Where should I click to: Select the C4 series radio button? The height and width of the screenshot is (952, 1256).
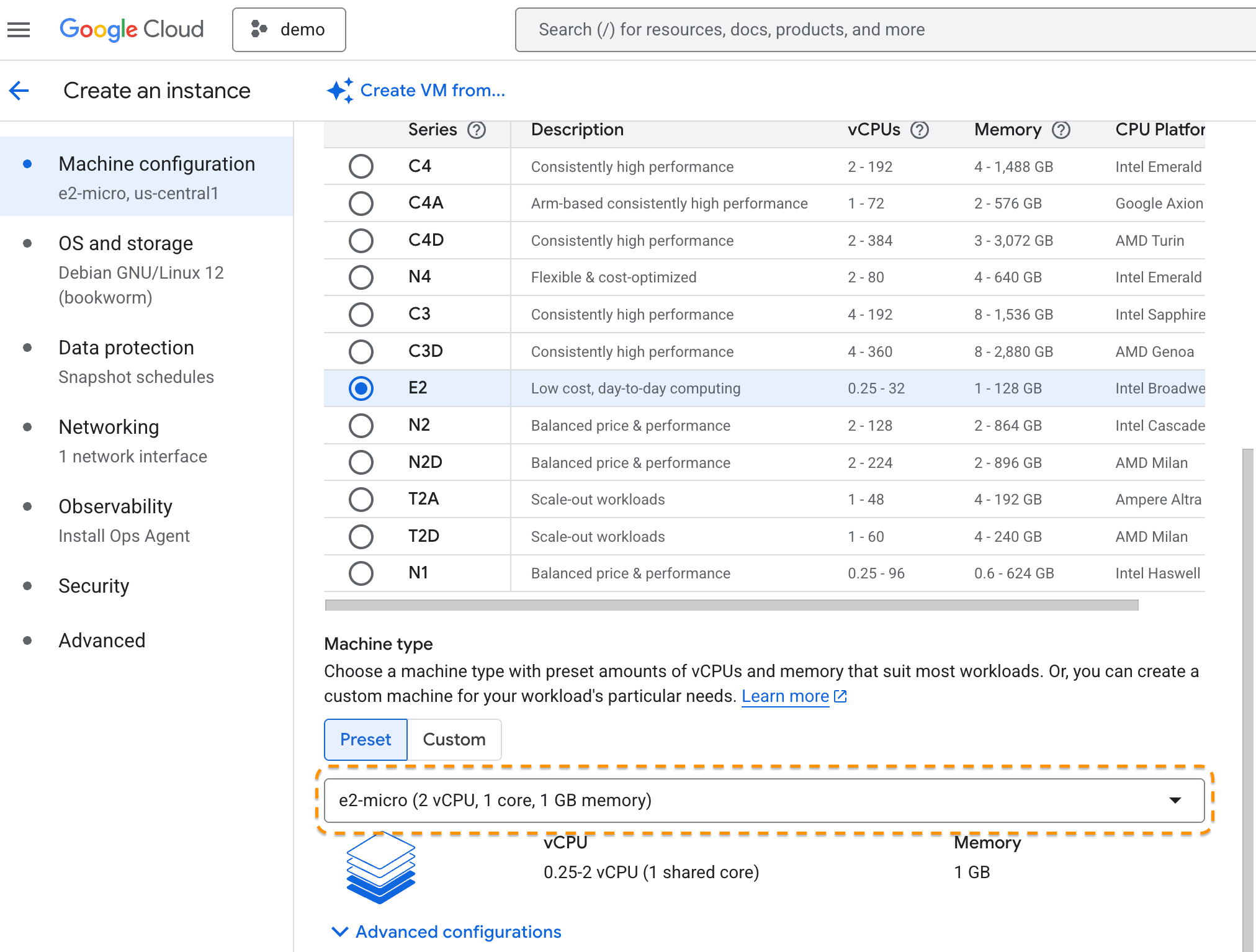pyautogui.click(x=361, y=166)
